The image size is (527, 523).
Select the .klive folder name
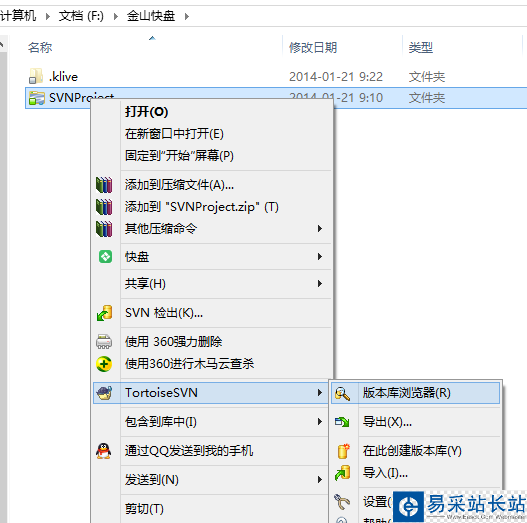[63, 77]
